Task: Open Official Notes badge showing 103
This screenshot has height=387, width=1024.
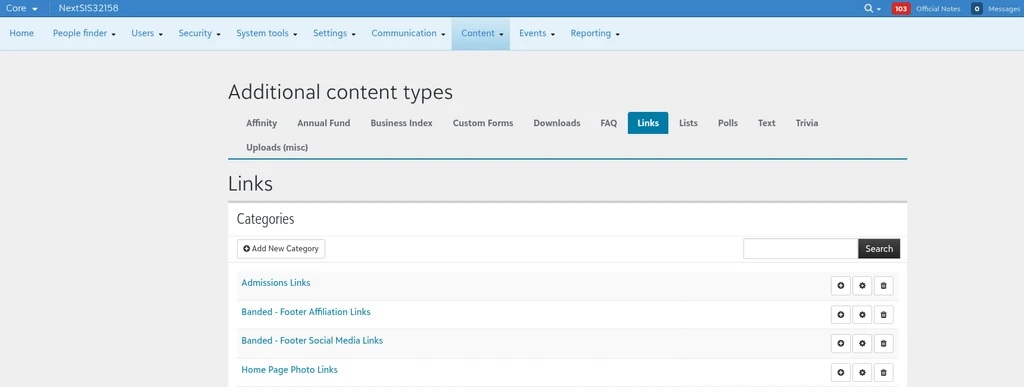Action: (901, 8)
